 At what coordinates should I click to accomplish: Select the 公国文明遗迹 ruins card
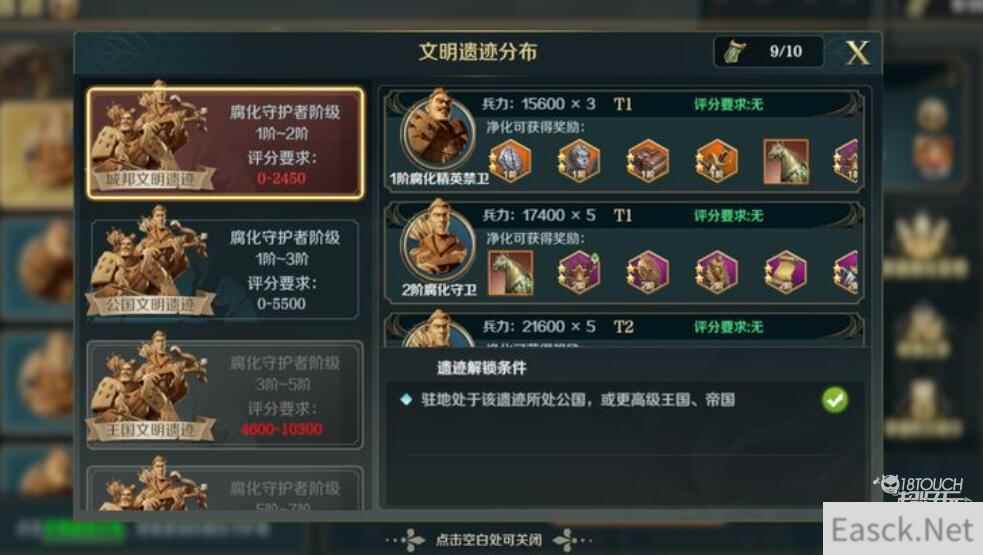click(225, 268)
